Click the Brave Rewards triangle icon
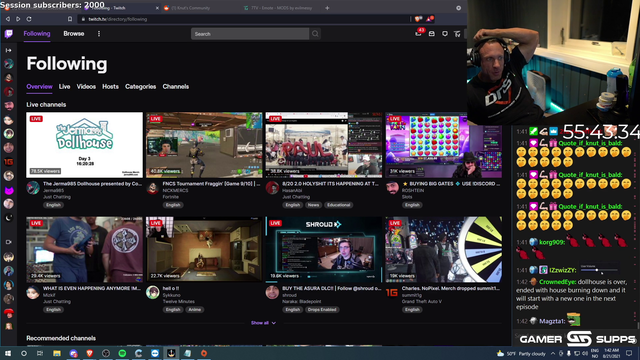This screenshot has width=640, height=360. (429, 19)
